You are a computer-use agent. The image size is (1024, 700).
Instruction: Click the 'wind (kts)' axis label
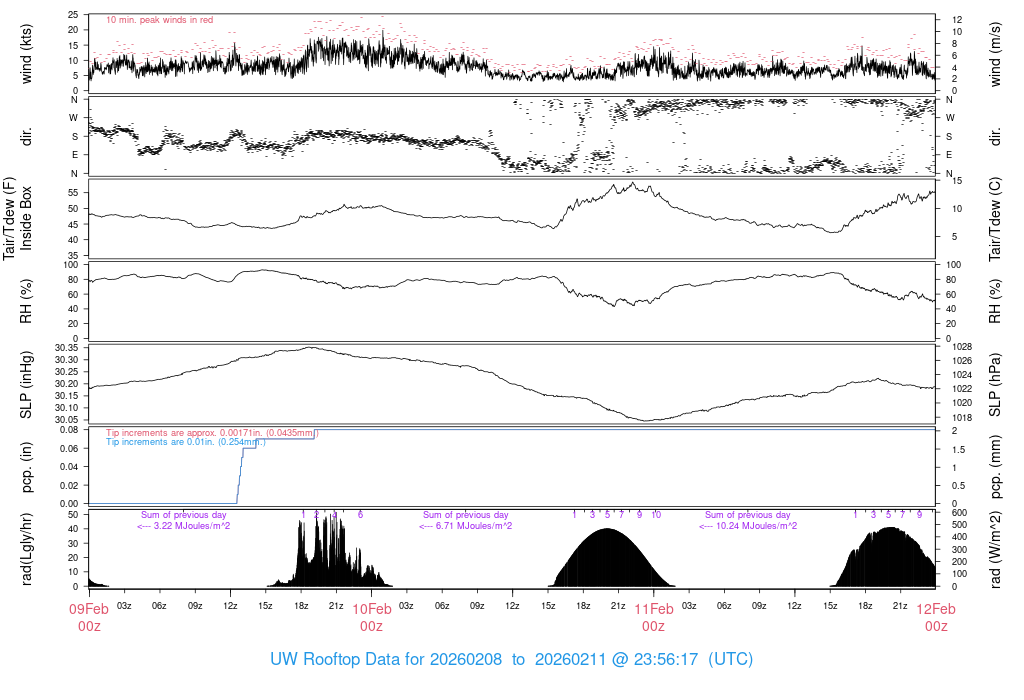click(x=26, y=54)
